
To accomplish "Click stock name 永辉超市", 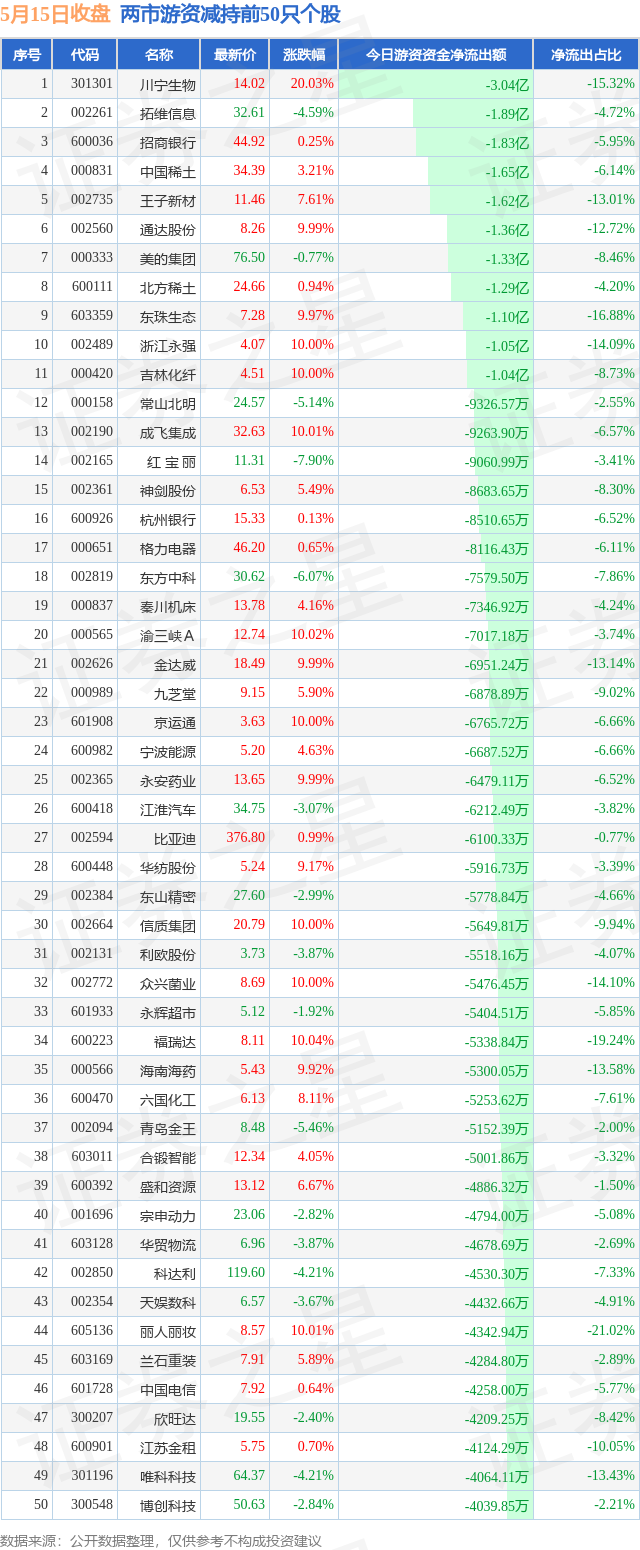I will [x=168, y=1012].
